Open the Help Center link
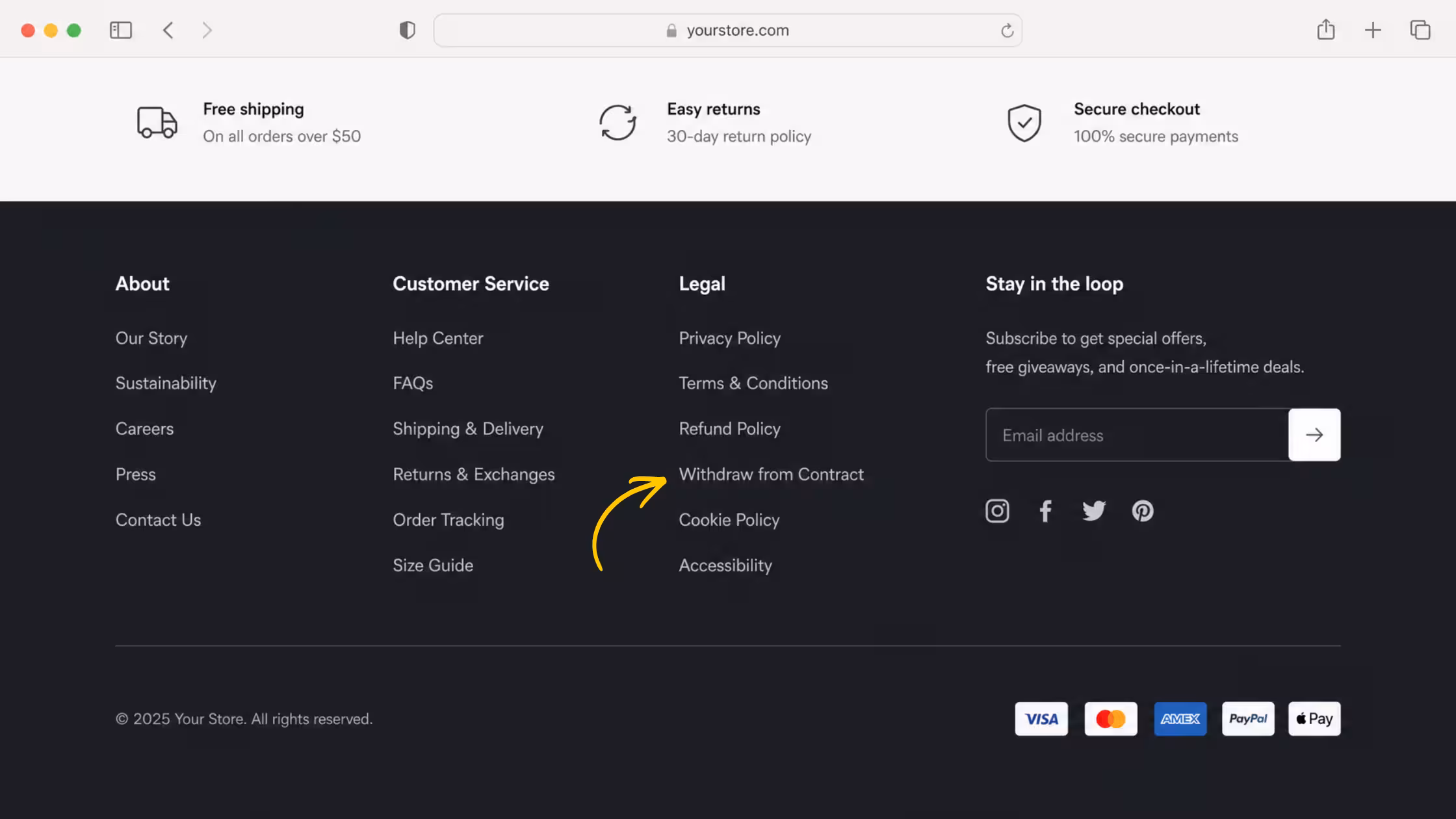 (438, 338)
